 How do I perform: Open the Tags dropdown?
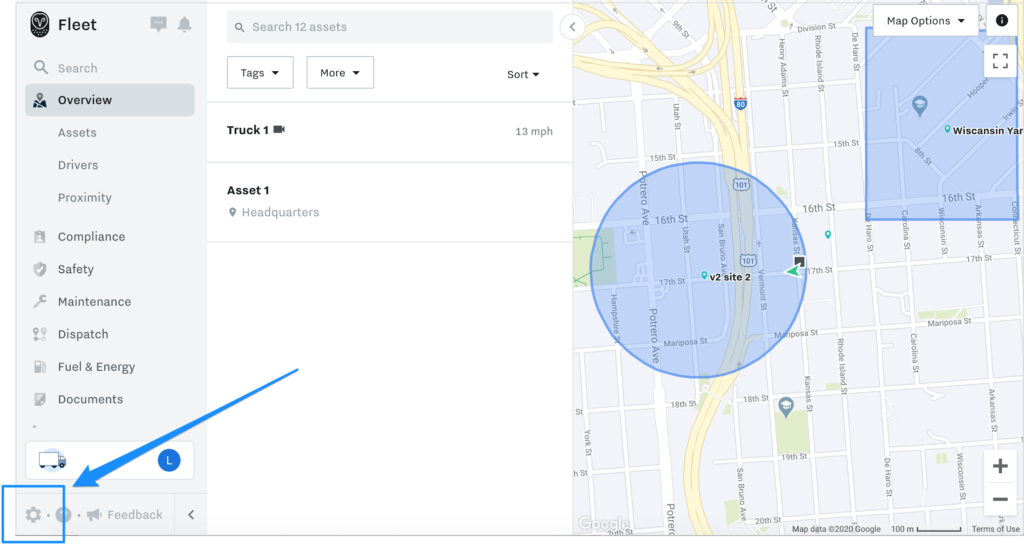260,72
